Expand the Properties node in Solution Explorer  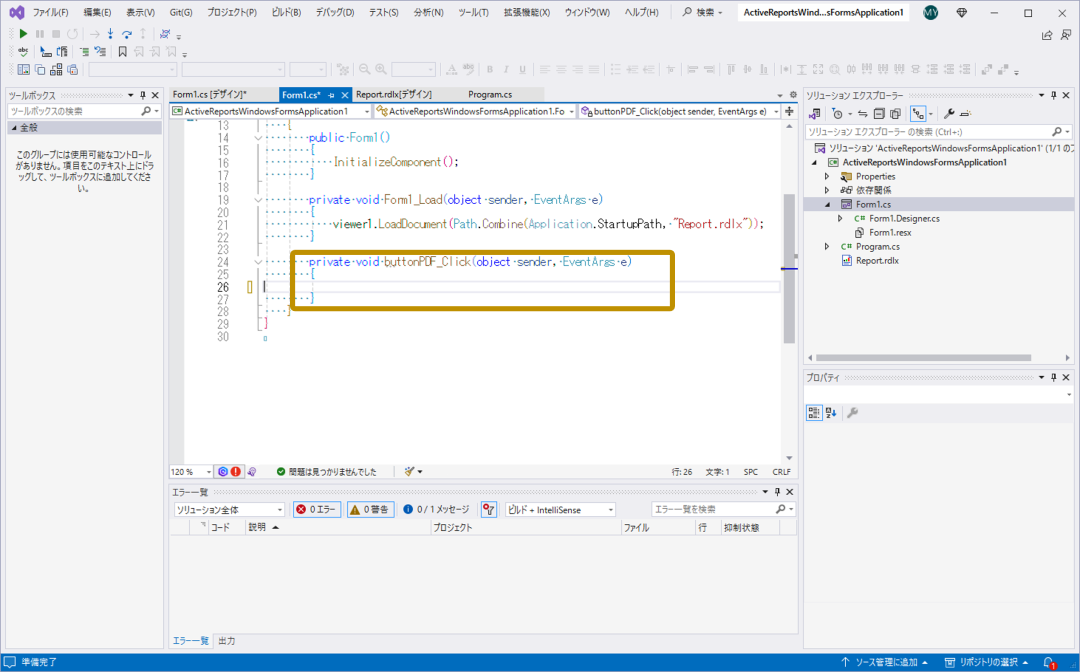pos(827,176)
